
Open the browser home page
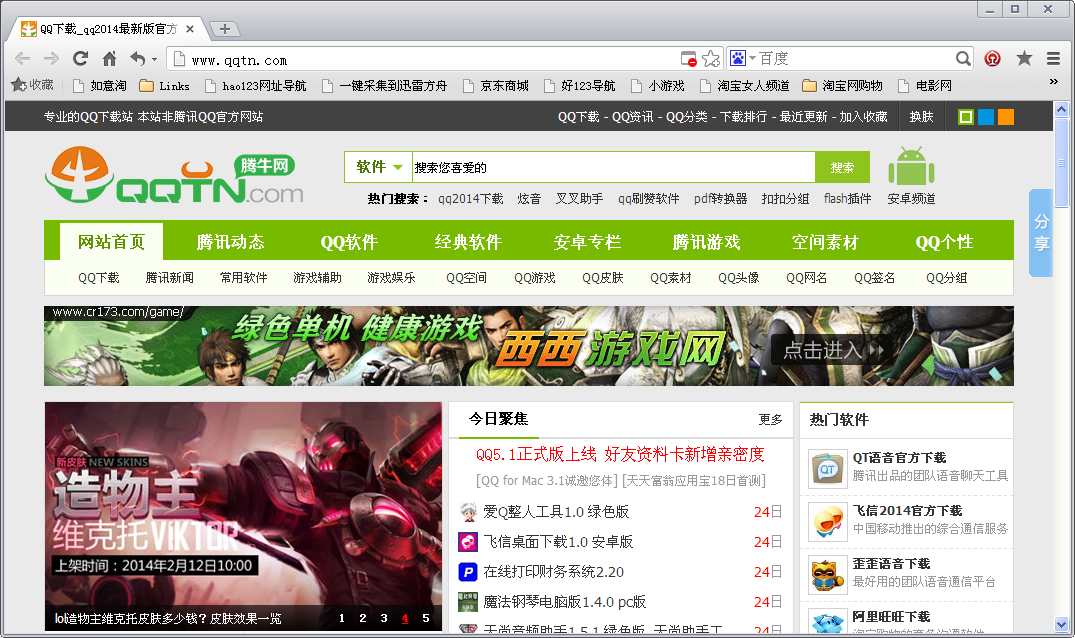(110, 59)
